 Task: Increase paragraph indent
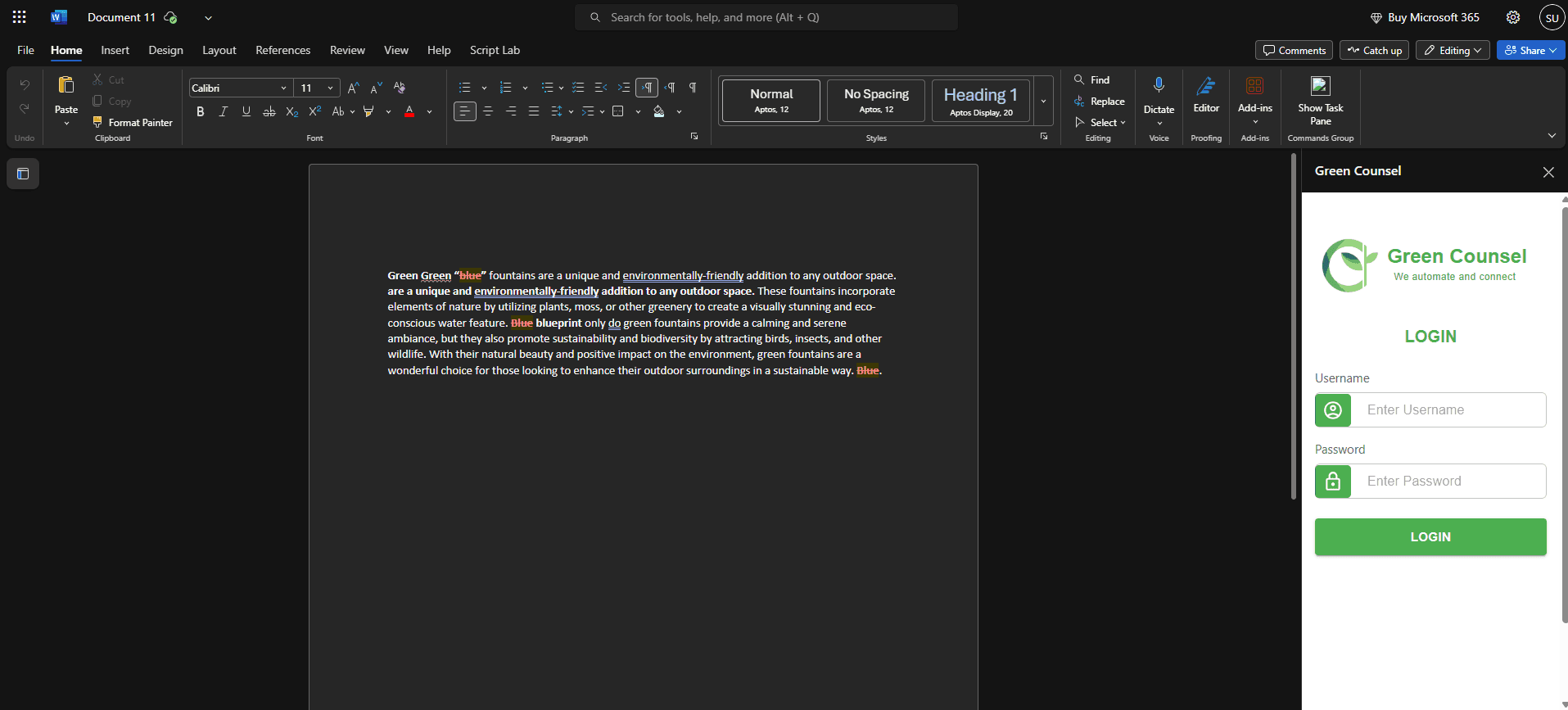tap(624, 88)
